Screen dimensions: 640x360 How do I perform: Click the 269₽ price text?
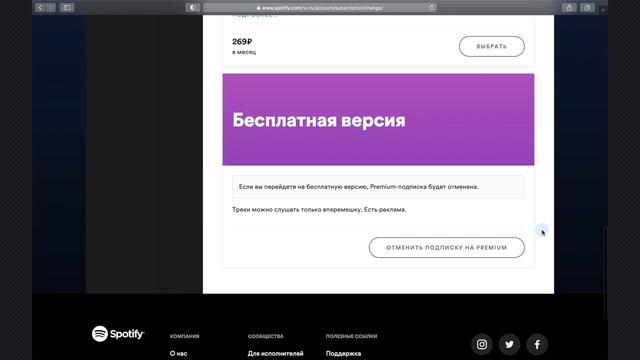(242, 42)
